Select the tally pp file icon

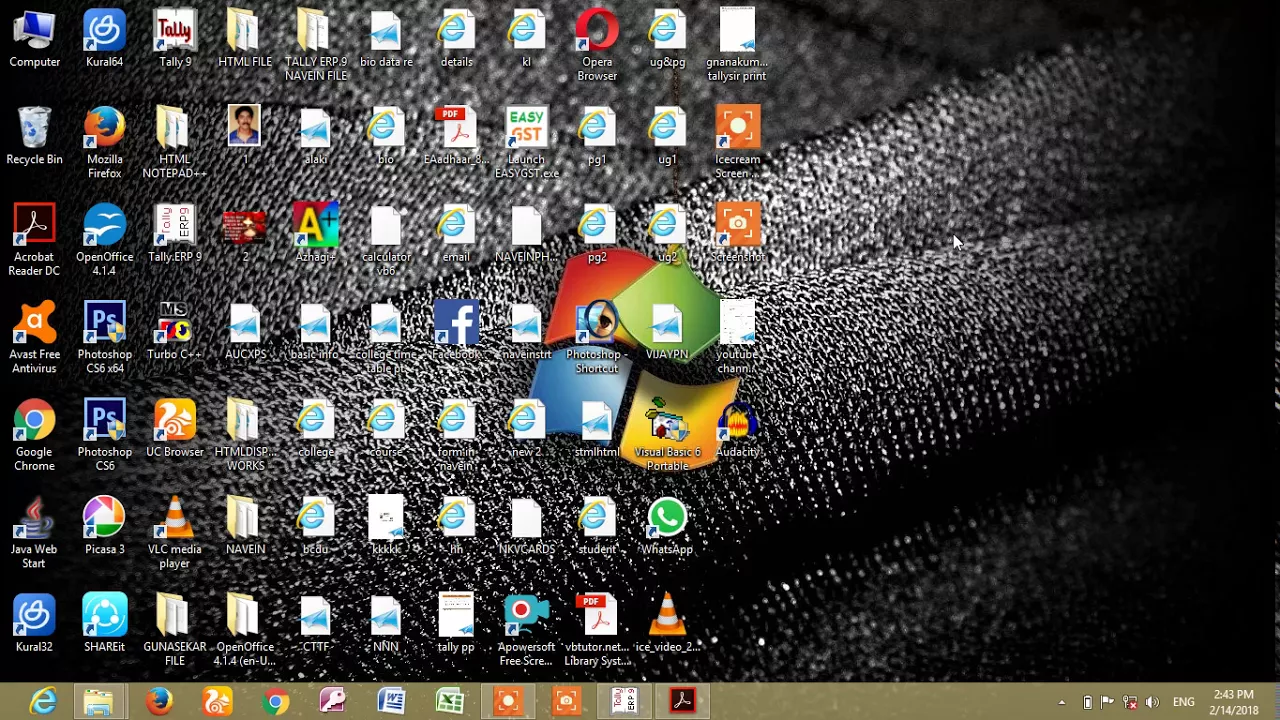click(x=456, y=624)
